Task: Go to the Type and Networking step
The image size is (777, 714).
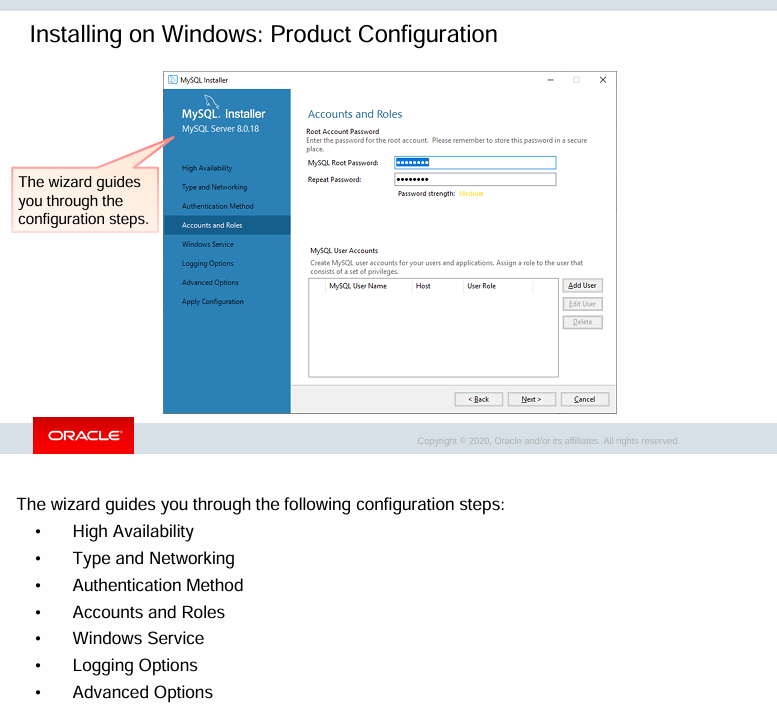Action: [x=214, y=187]
